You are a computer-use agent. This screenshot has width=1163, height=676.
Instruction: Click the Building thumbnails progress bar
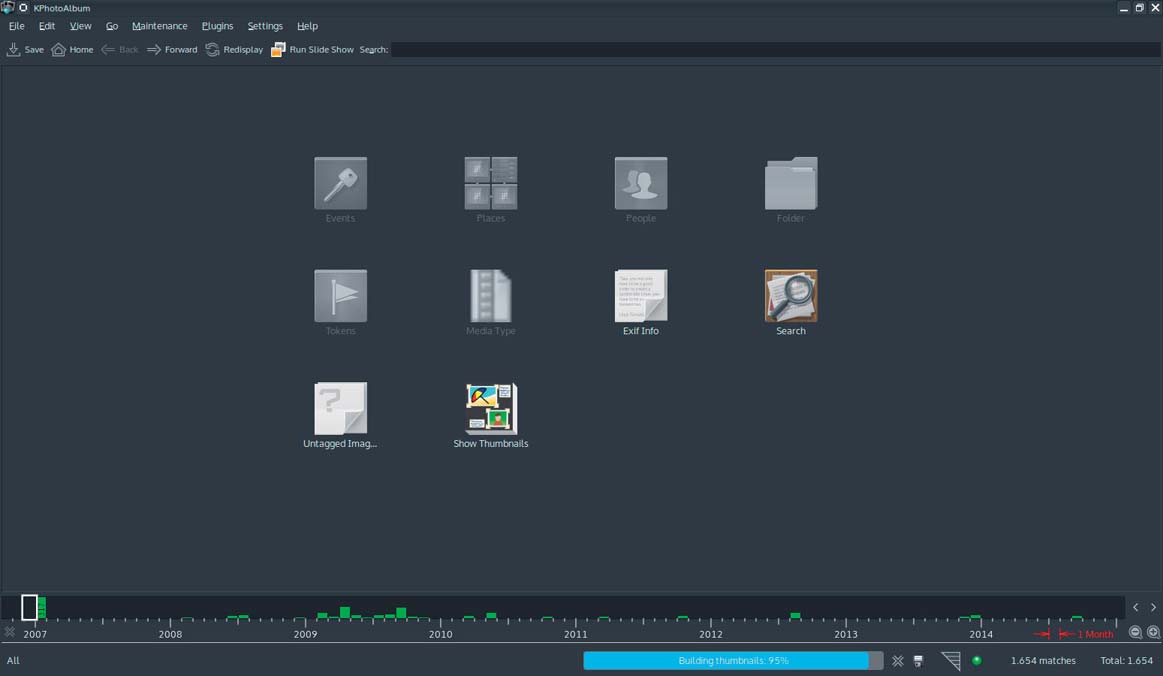(x=734, y=660)
